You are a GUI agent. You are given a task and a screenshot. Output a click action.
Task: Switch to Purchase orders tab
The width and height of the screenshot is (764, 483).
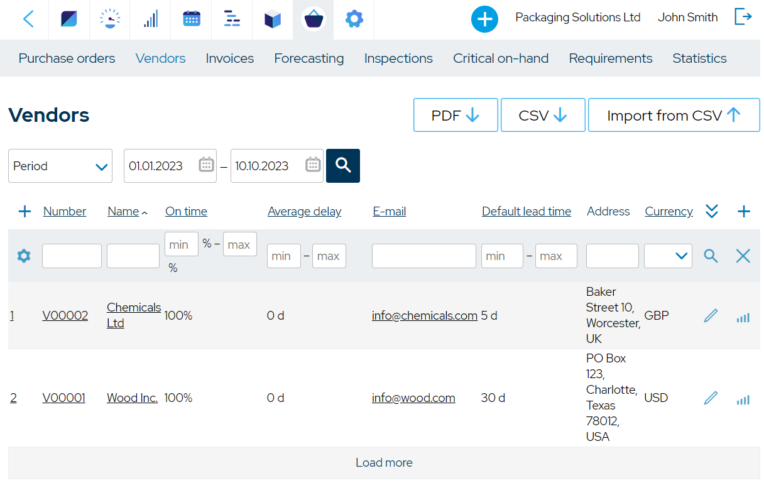pyautogui.click(x=67, y=58)
